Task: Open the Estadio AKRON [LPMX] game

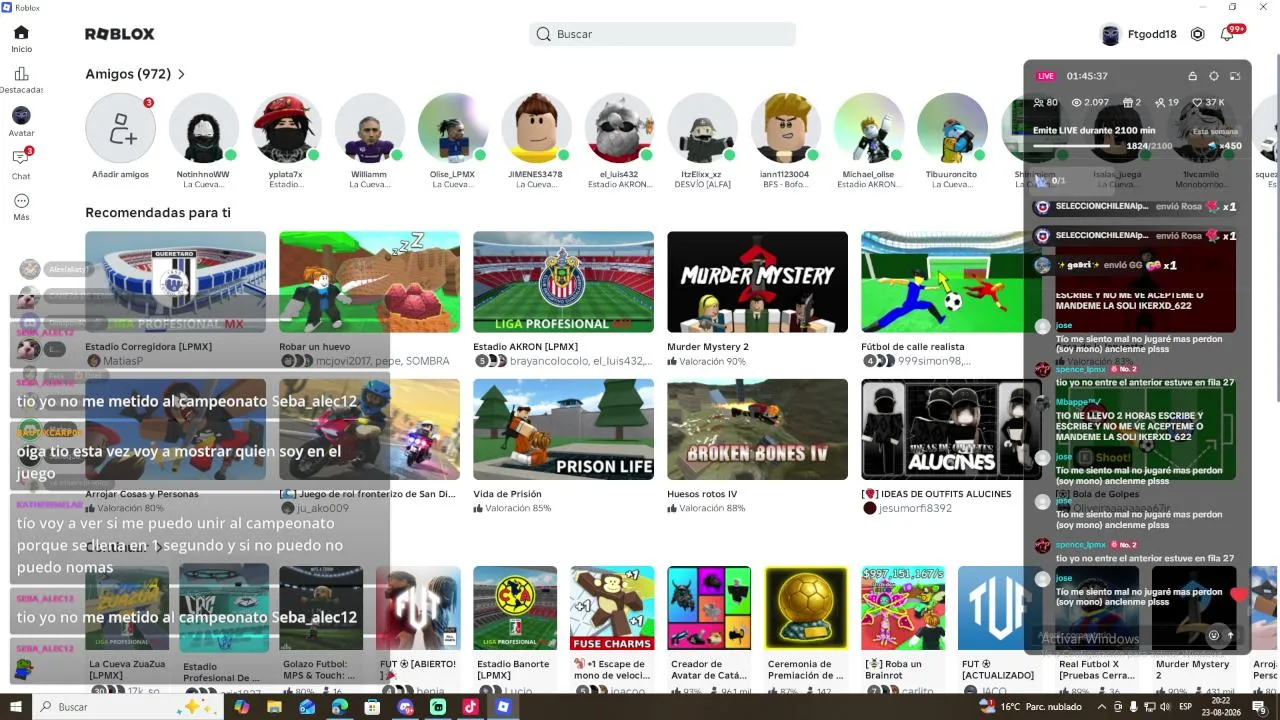Action: click(x=563, y=282)
